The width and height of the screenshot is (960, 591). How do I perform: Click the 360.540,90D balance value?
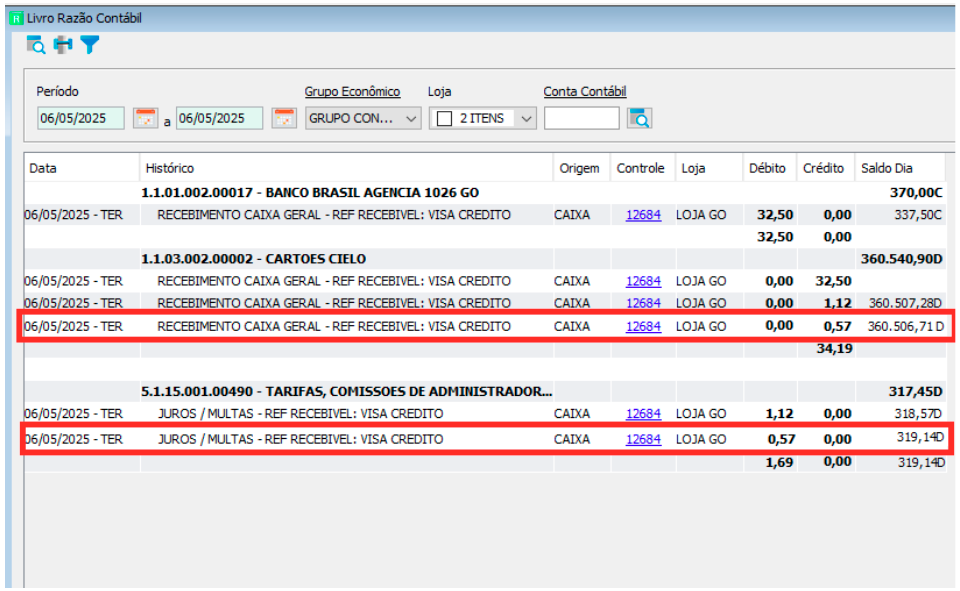pyautogui.click(x=902, y=259)
